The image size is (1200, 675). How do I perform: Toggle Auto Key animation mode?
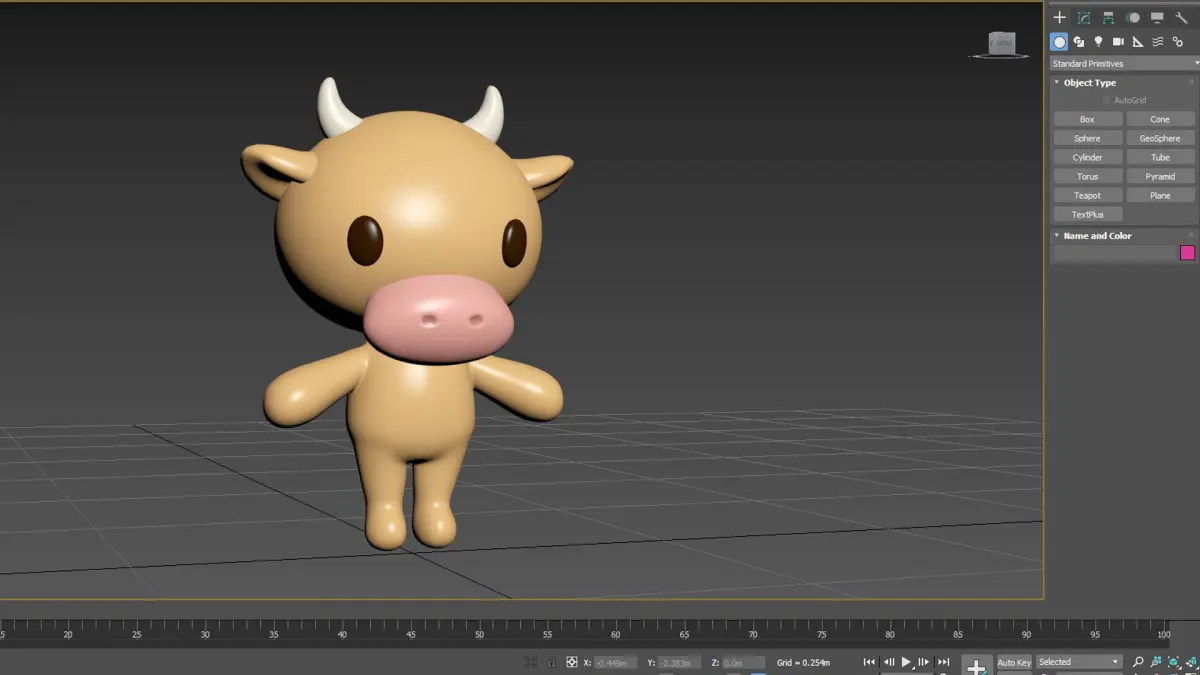[1014, 662]
